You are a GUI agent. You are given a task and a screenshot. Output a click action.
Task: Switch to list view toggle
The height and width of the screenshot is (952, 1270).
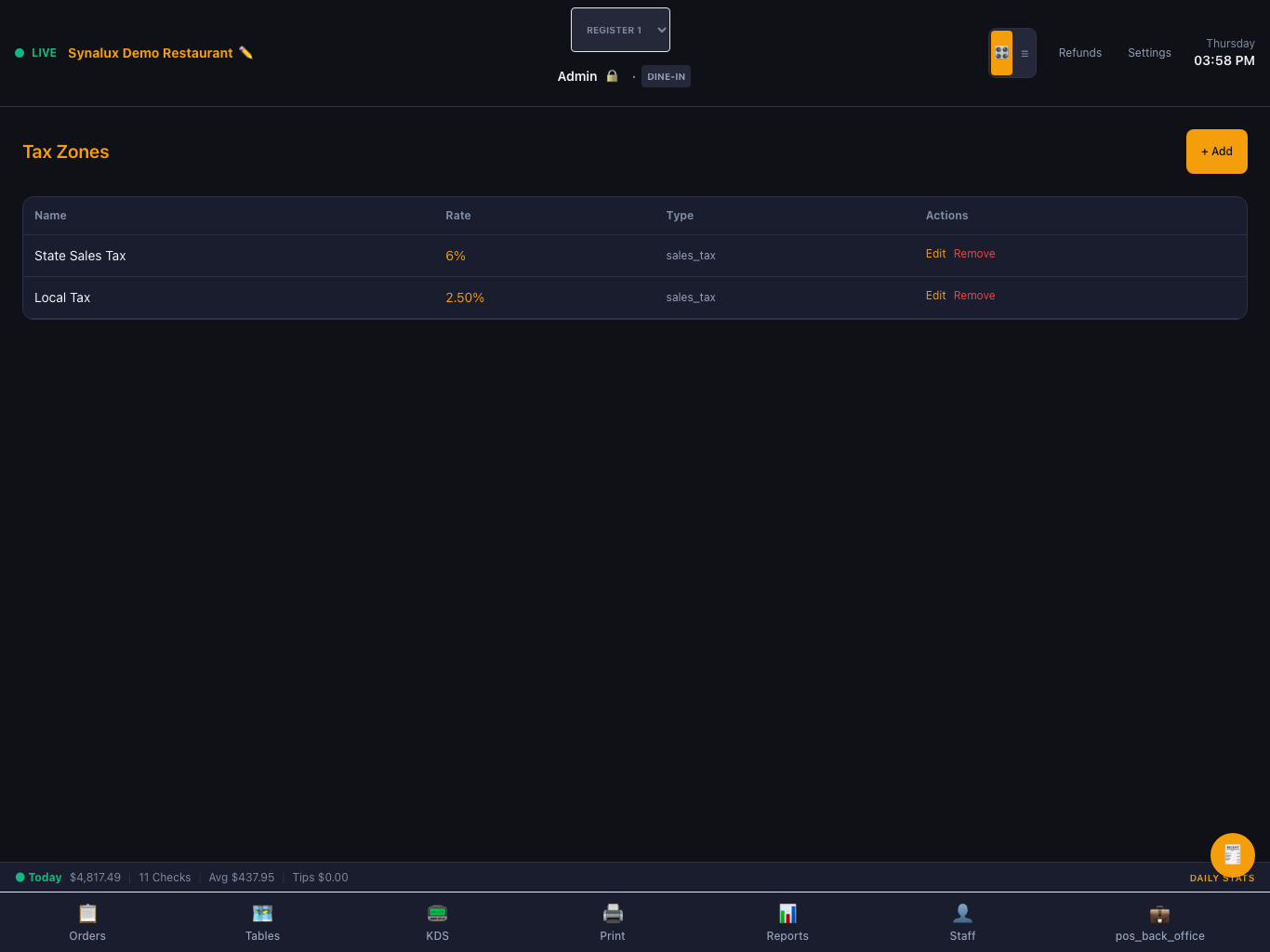coord(1025,53)
